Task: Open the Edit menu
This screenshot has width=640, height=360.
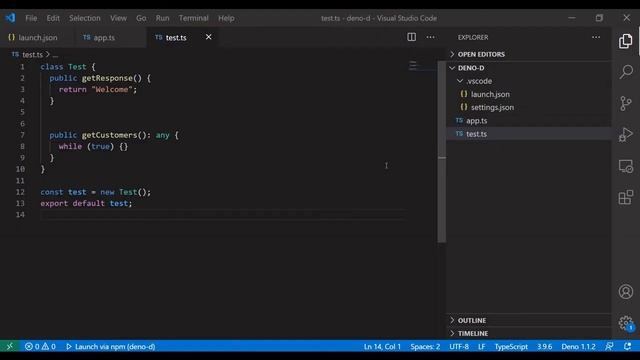Action: tap(53, 18)
